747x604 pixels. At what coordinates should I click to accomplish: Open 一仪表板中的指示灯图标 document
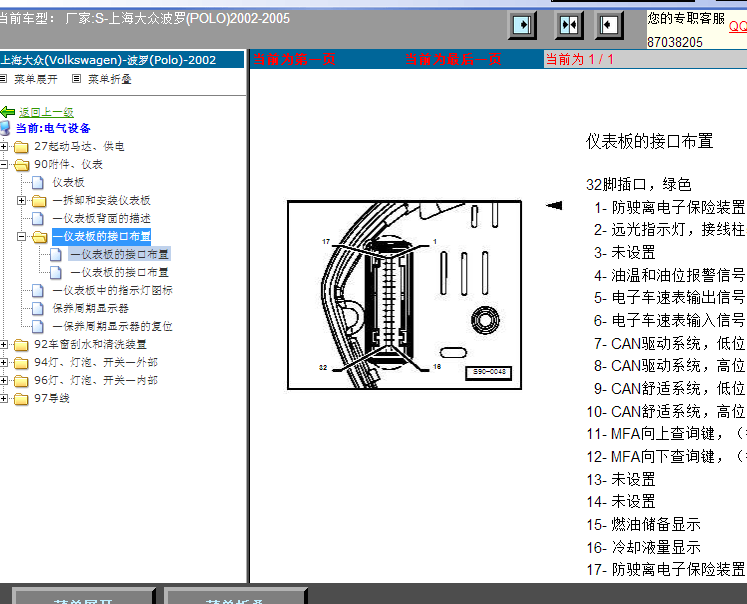tap(112, 291)
